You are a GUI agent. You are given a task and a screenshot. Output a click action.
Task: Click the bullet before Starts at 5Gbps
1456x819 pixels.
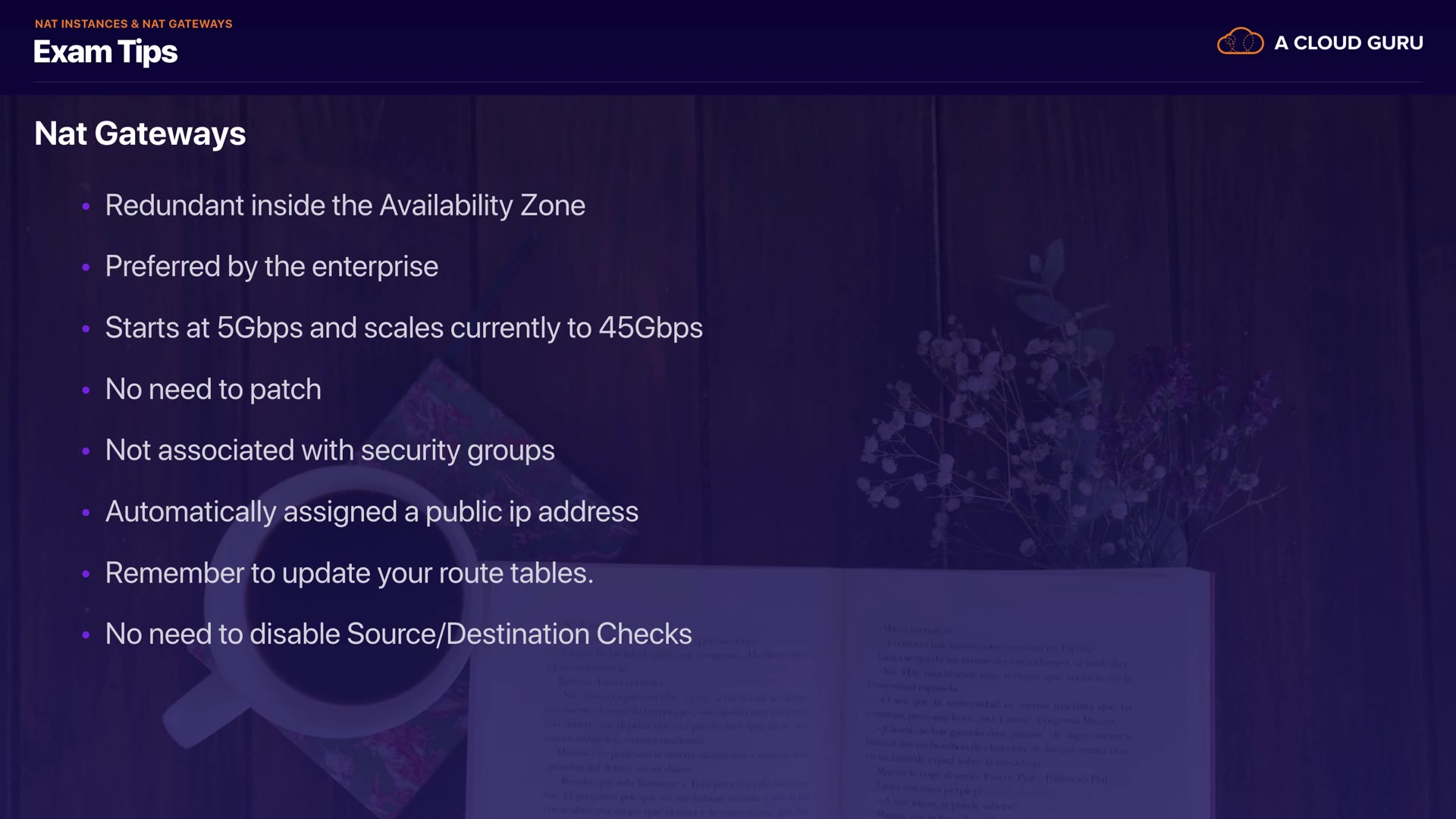pos(86,329)
